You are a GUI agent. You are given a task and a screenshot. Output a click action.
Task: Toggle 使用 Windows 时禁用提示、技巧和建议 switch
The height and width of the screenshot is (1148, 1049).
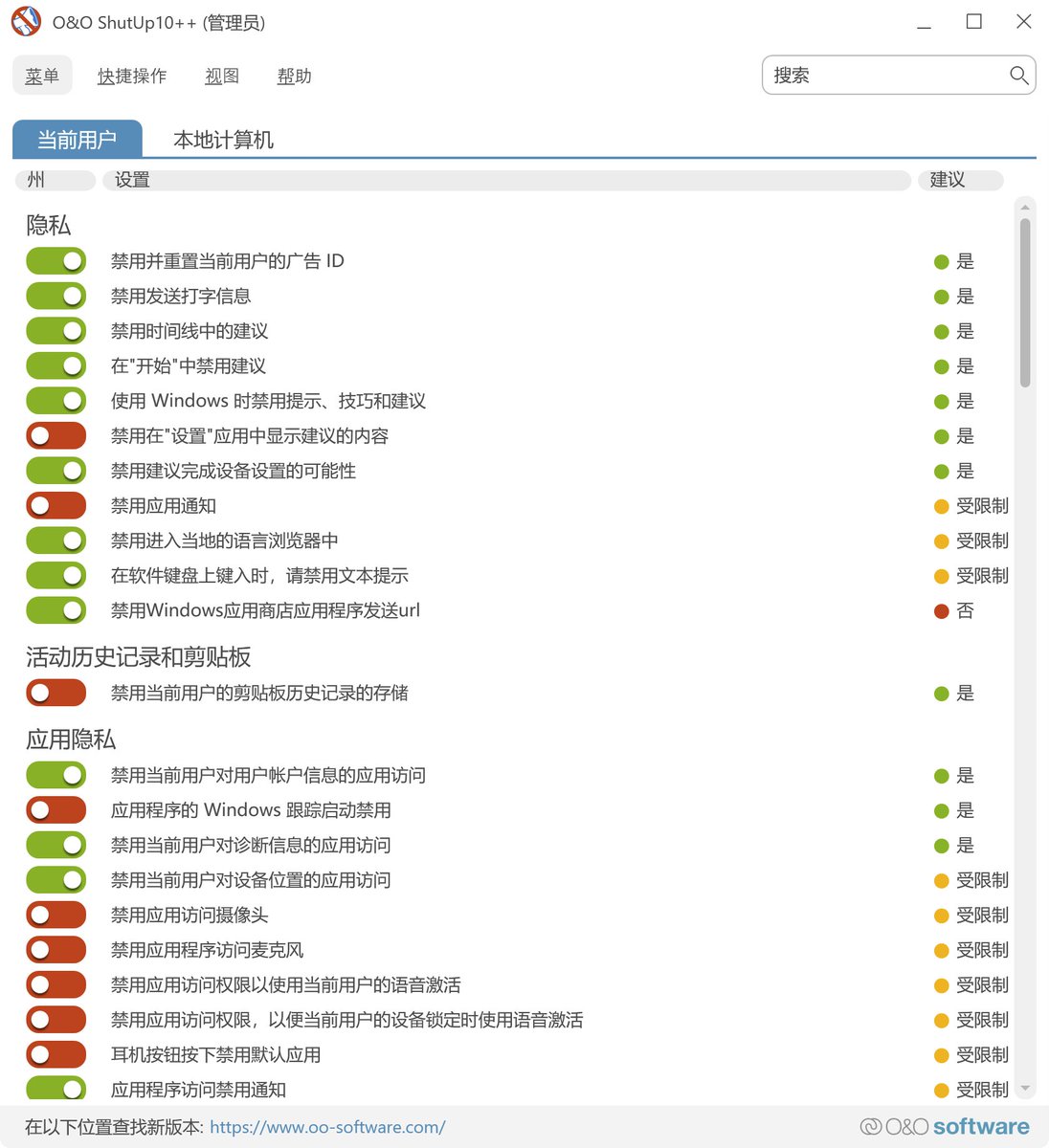point(56,401)
